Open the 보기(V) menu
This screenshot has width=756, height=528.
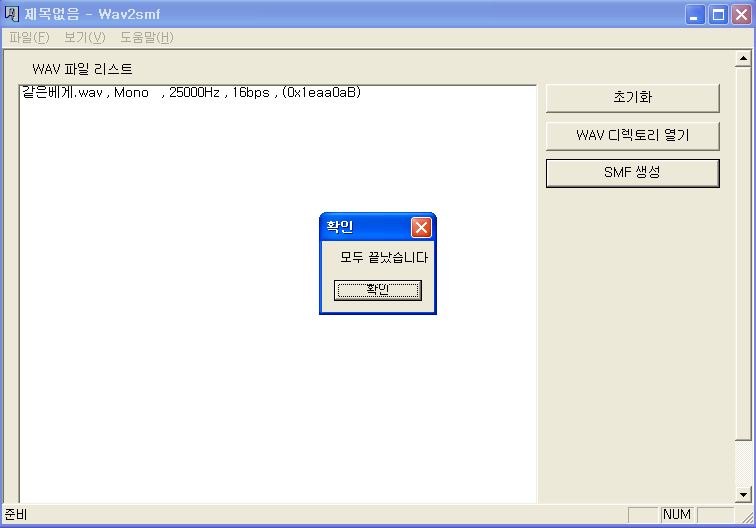(84, 38)
